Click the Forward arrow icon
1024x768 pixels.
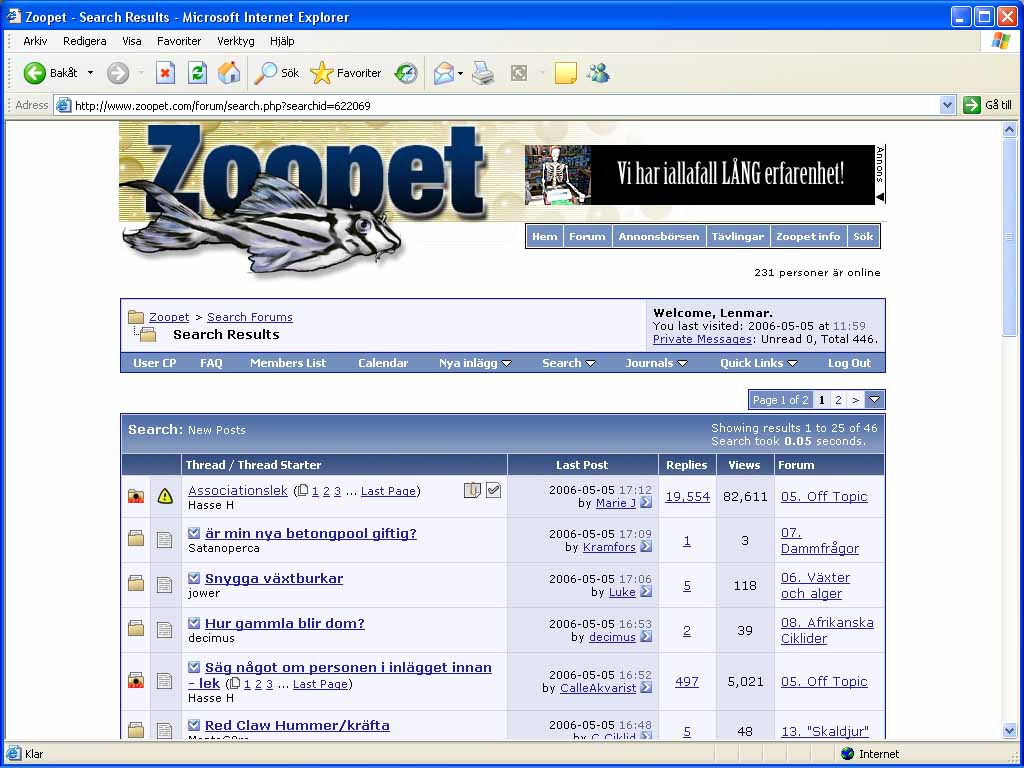point(118,73)
